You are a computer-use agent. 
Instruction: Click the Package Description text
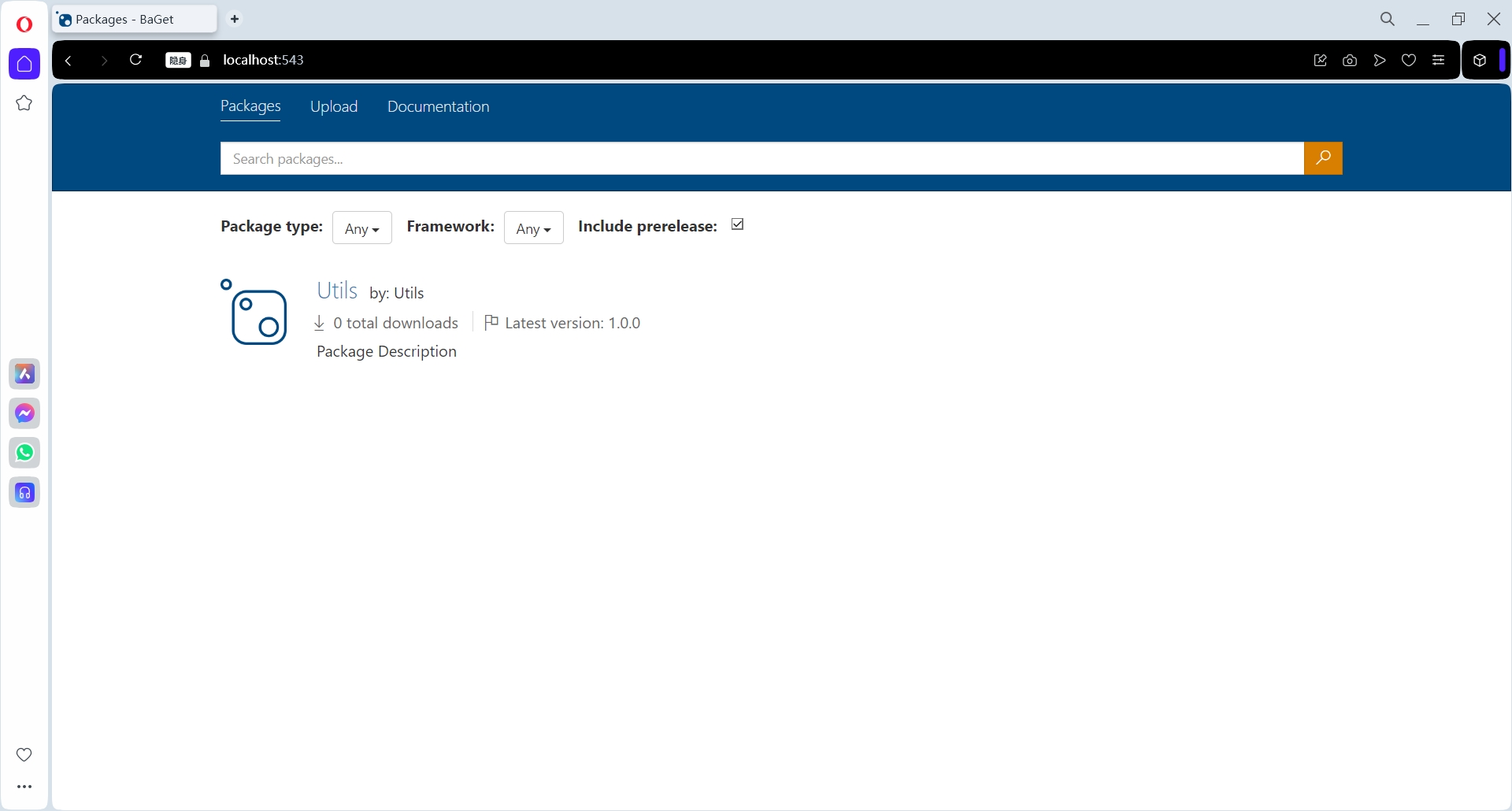pos(387,351)
